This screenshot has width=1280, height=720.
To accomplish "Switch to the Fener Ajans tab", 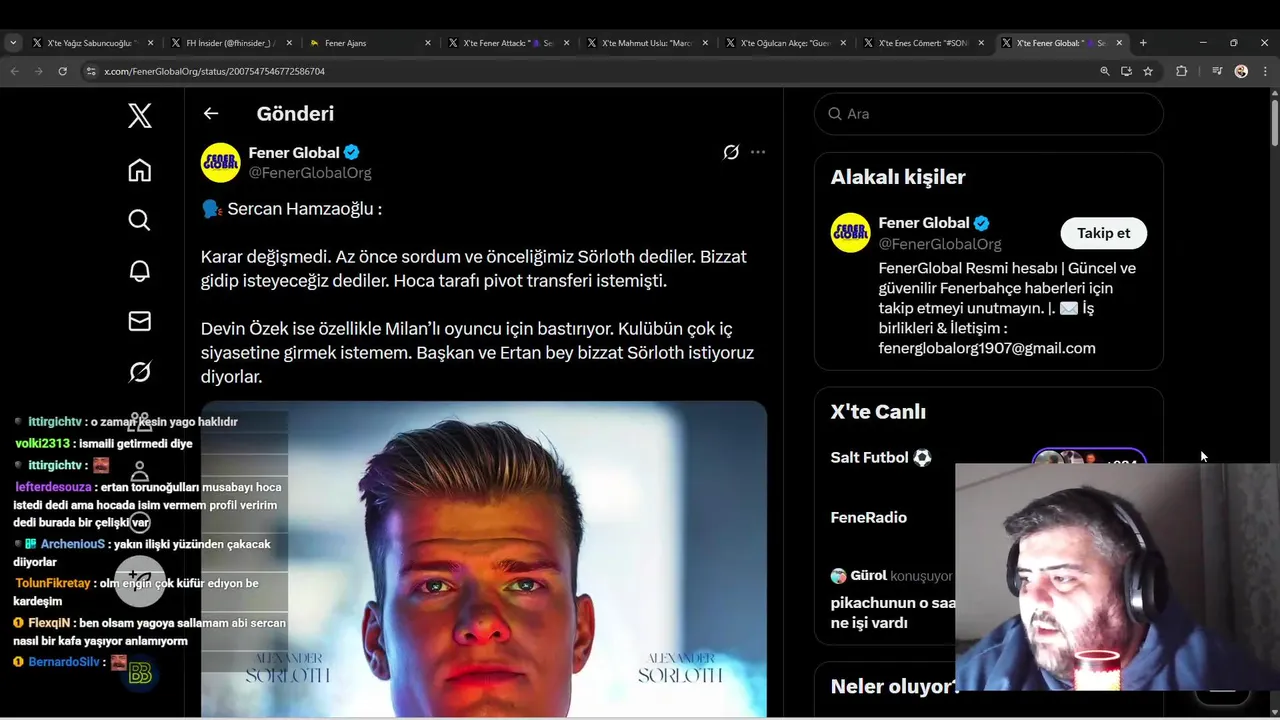I will pyautogui.click(x=370, y=43).
